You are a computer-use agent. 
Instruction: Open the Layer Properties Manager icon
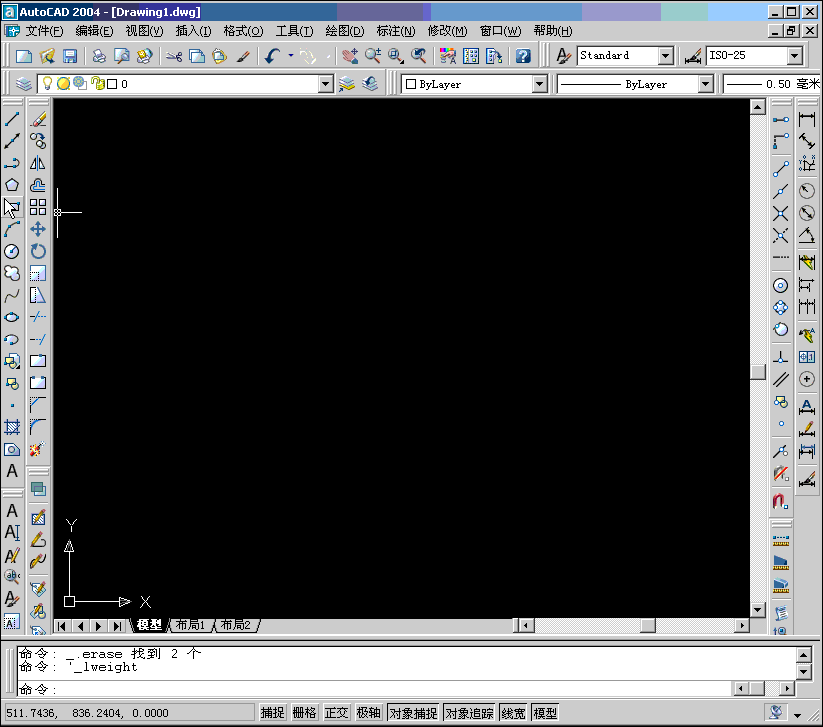click(x=24, y=84)
